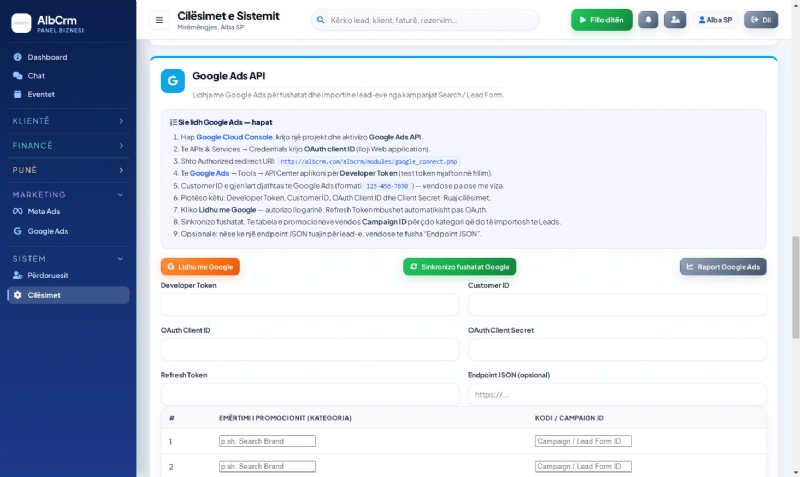800x477 pixels.
Task: Go to Meta Ads page
Action: pos(68,211)
